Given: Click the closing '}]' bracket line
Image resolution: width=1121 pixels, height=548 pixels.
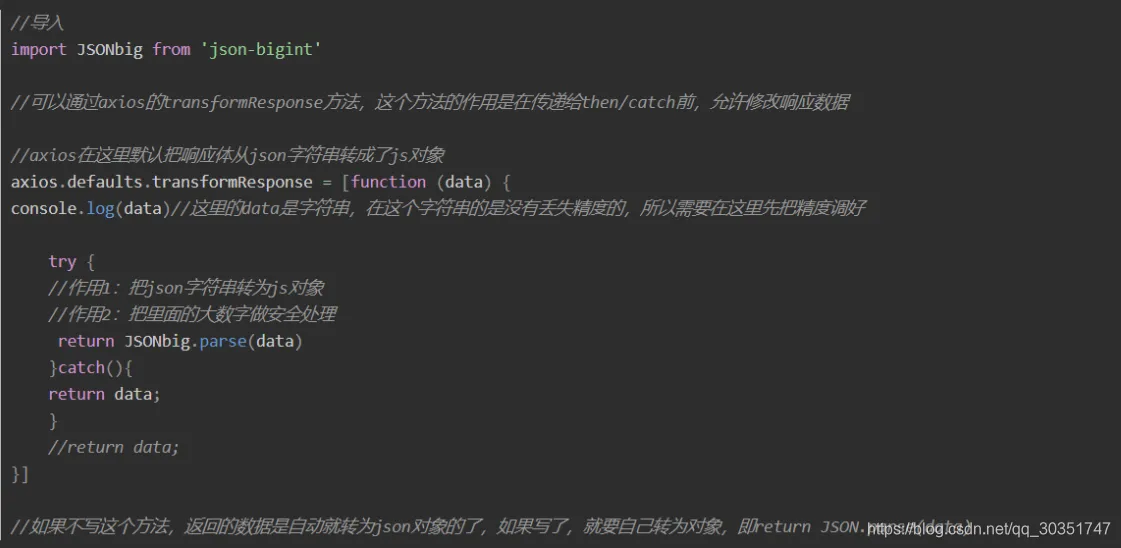Looking at the screenshot, I should tap(20, 474).
